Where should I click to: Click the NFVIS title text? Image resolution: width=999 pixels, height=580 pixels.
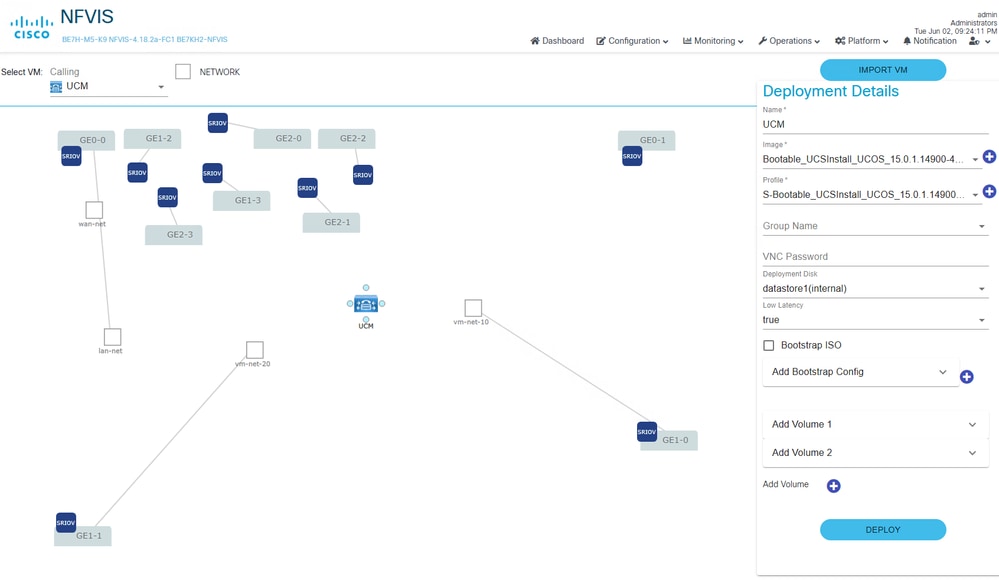point(87,17)
